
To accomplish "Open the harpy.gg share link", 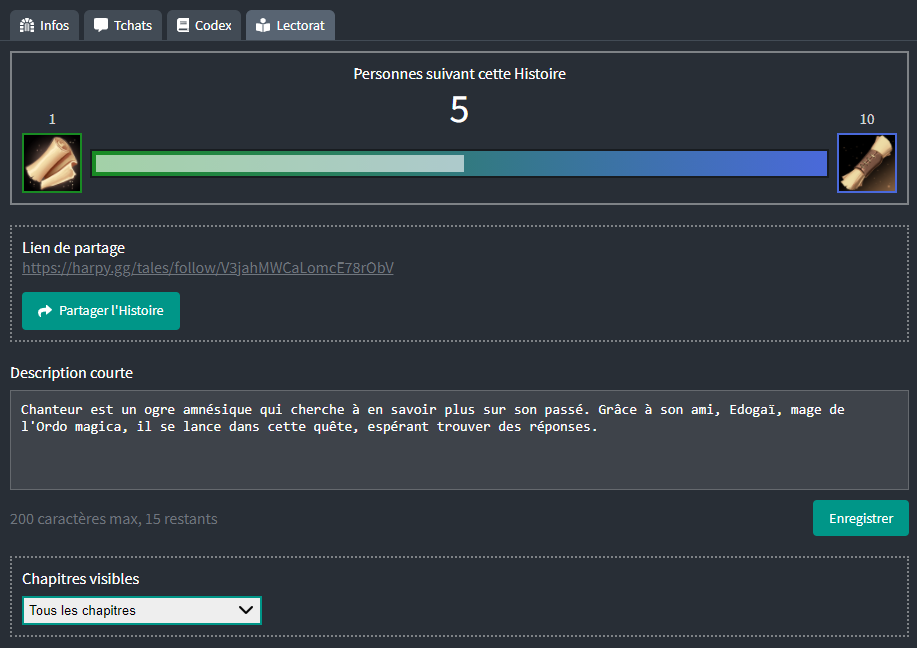I will 208,268.
